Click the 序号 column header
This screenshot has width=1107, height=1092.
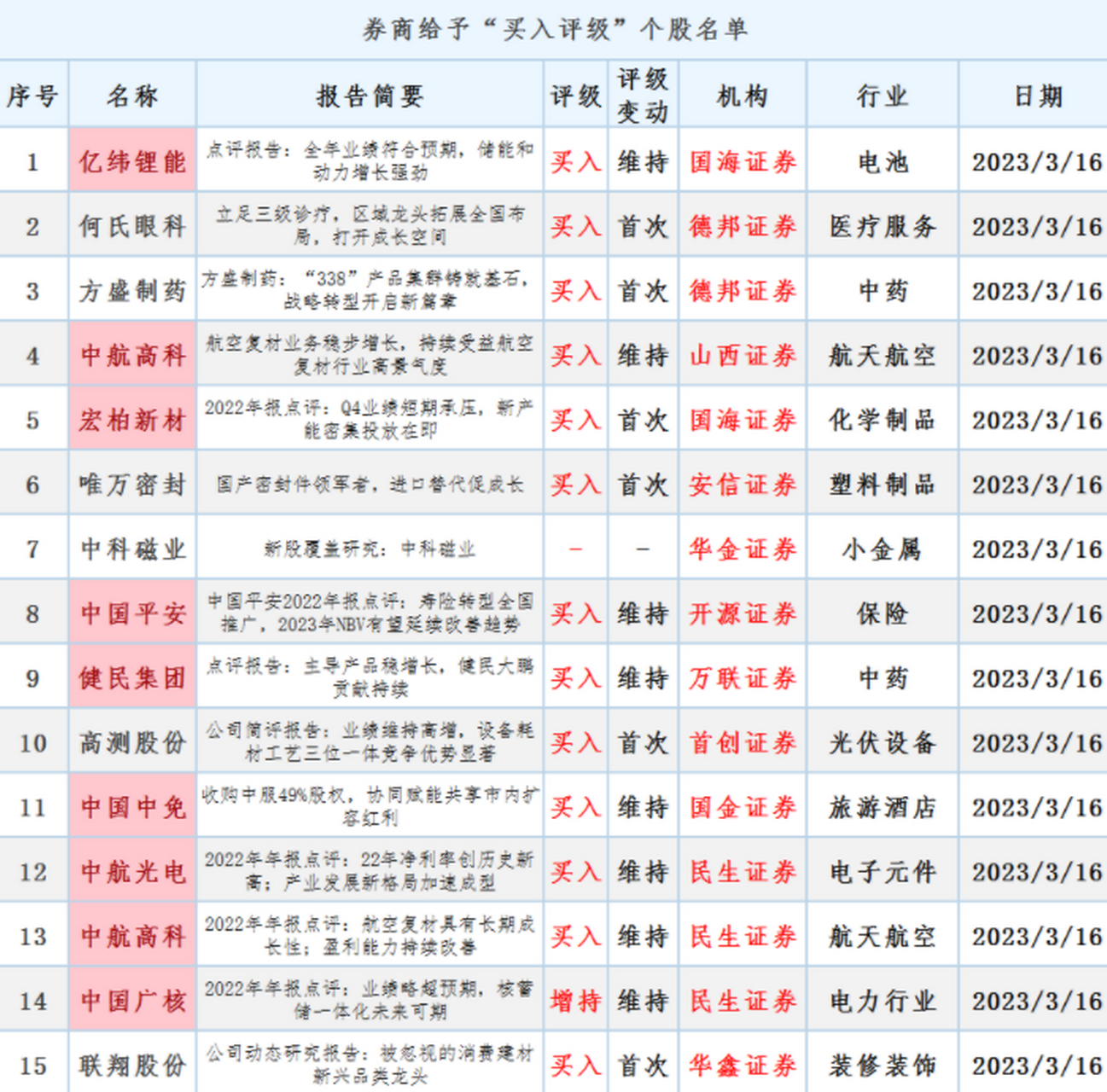pyautogui.click(x=33, y=96)
